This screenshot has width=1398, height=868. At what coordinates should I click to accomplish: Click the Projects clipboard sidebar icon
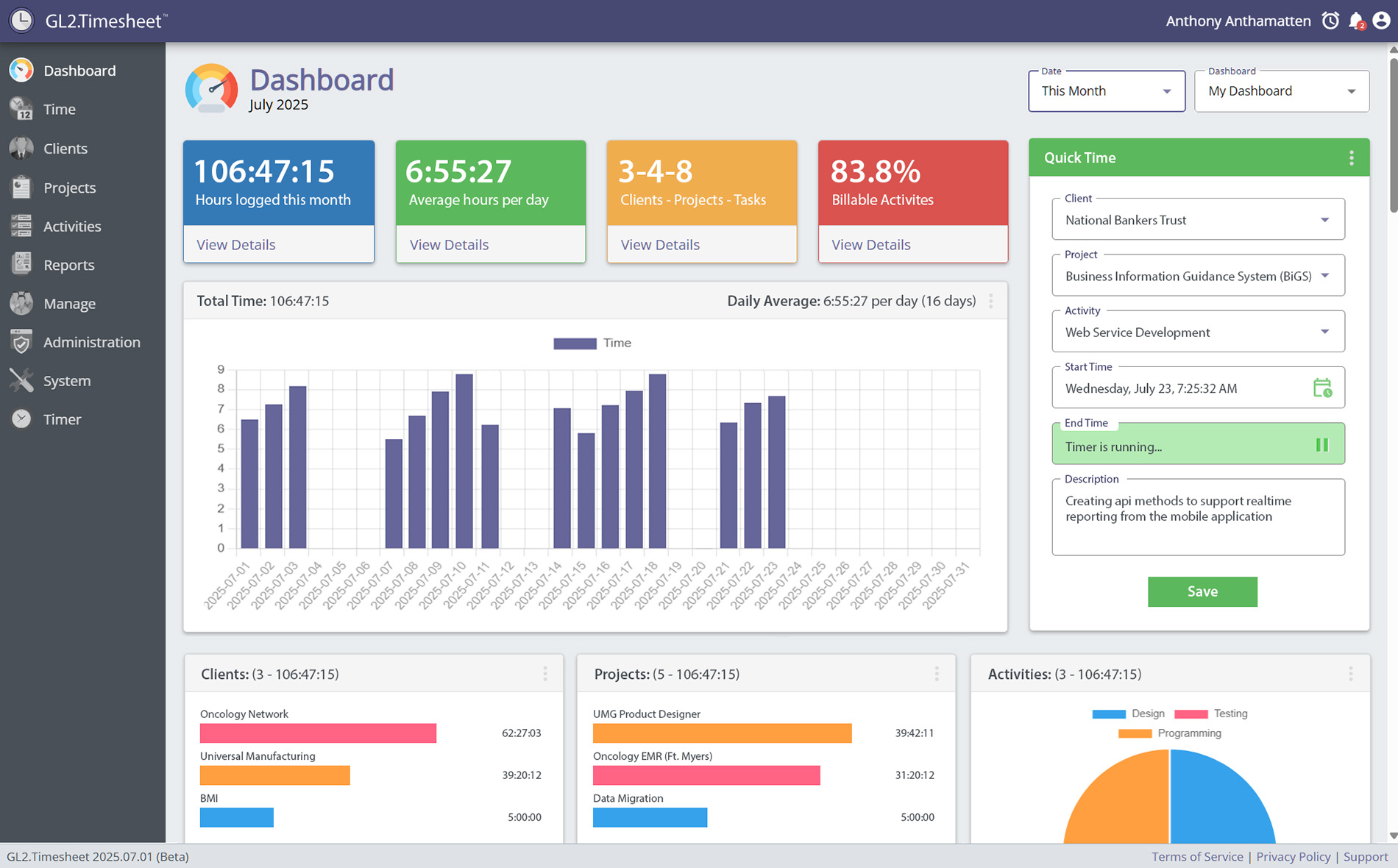click(21, 187)
